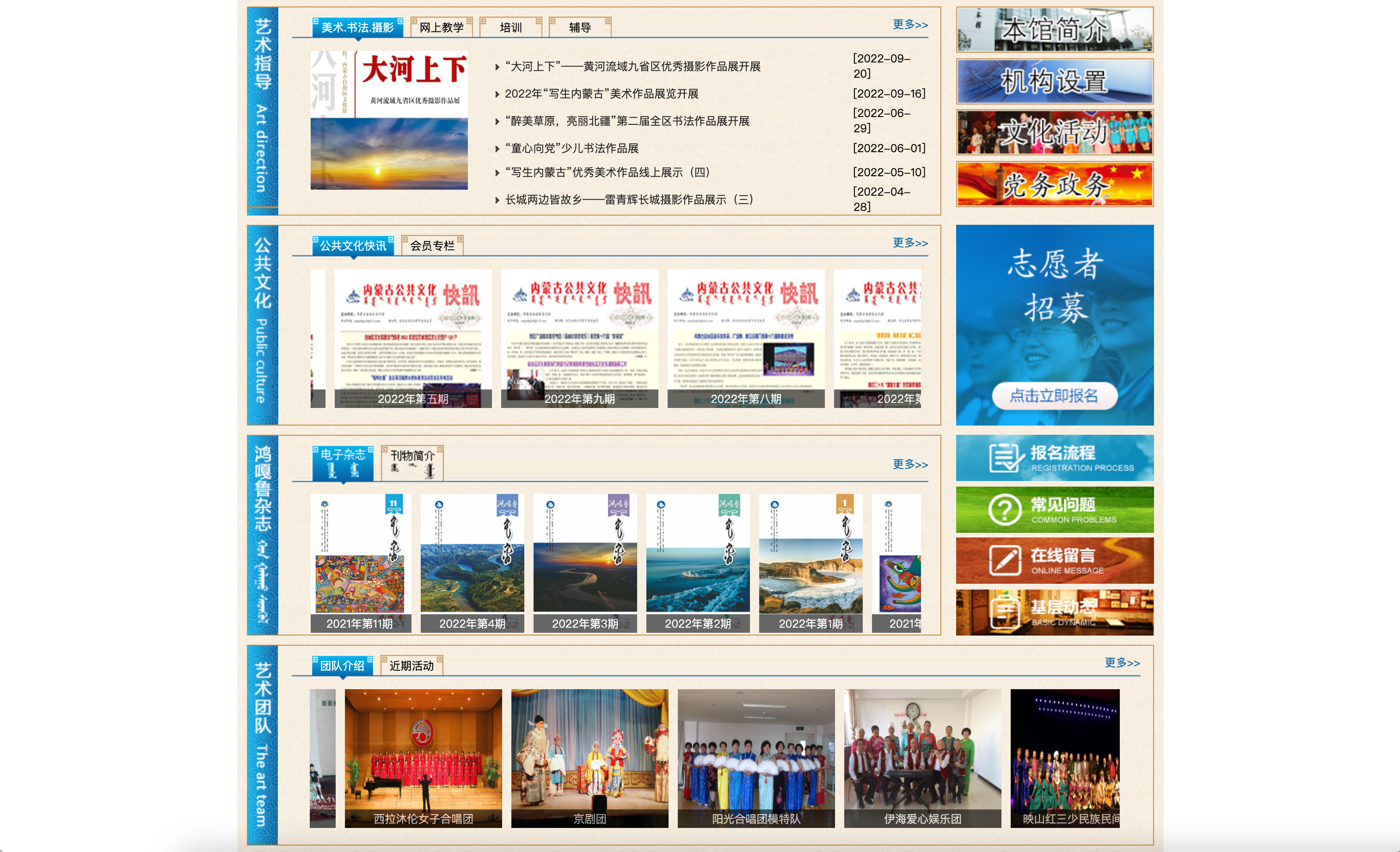Open the 2022年第九期 newsletter thumbnail
Viewport: 1400px width, 852px height.
pyautogui.click(x=579, y=338)
